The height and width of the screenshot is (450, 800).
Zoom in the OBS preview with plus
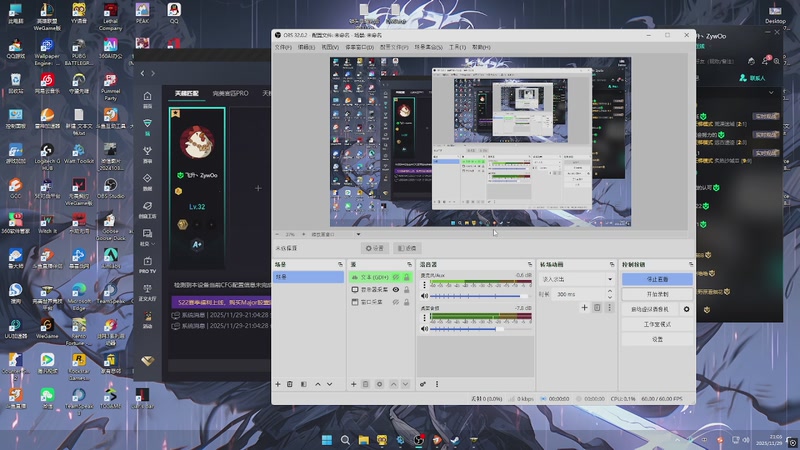tap(304, 234)
